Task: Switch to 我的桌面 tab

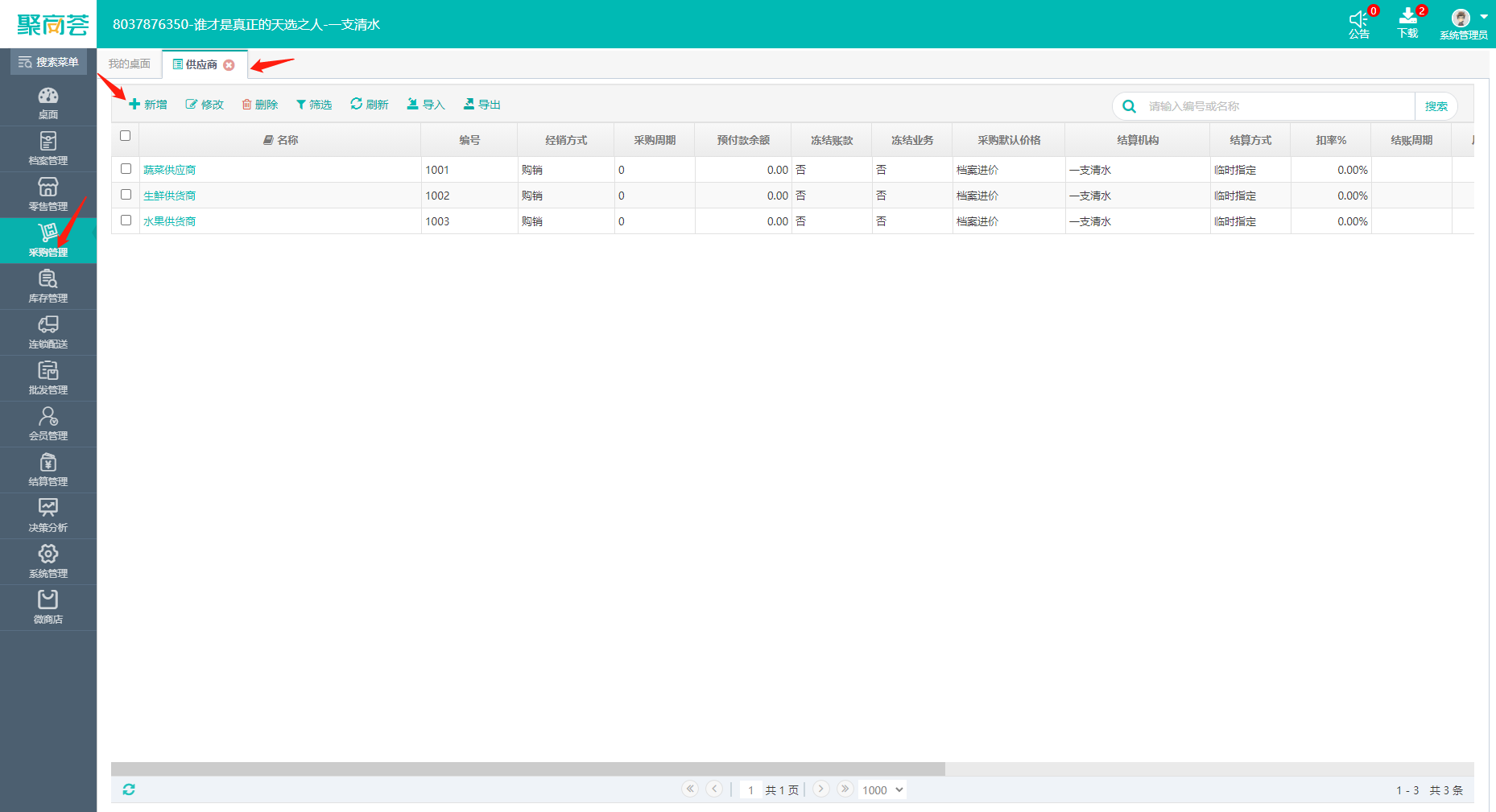Action: (x=130, y=64)
